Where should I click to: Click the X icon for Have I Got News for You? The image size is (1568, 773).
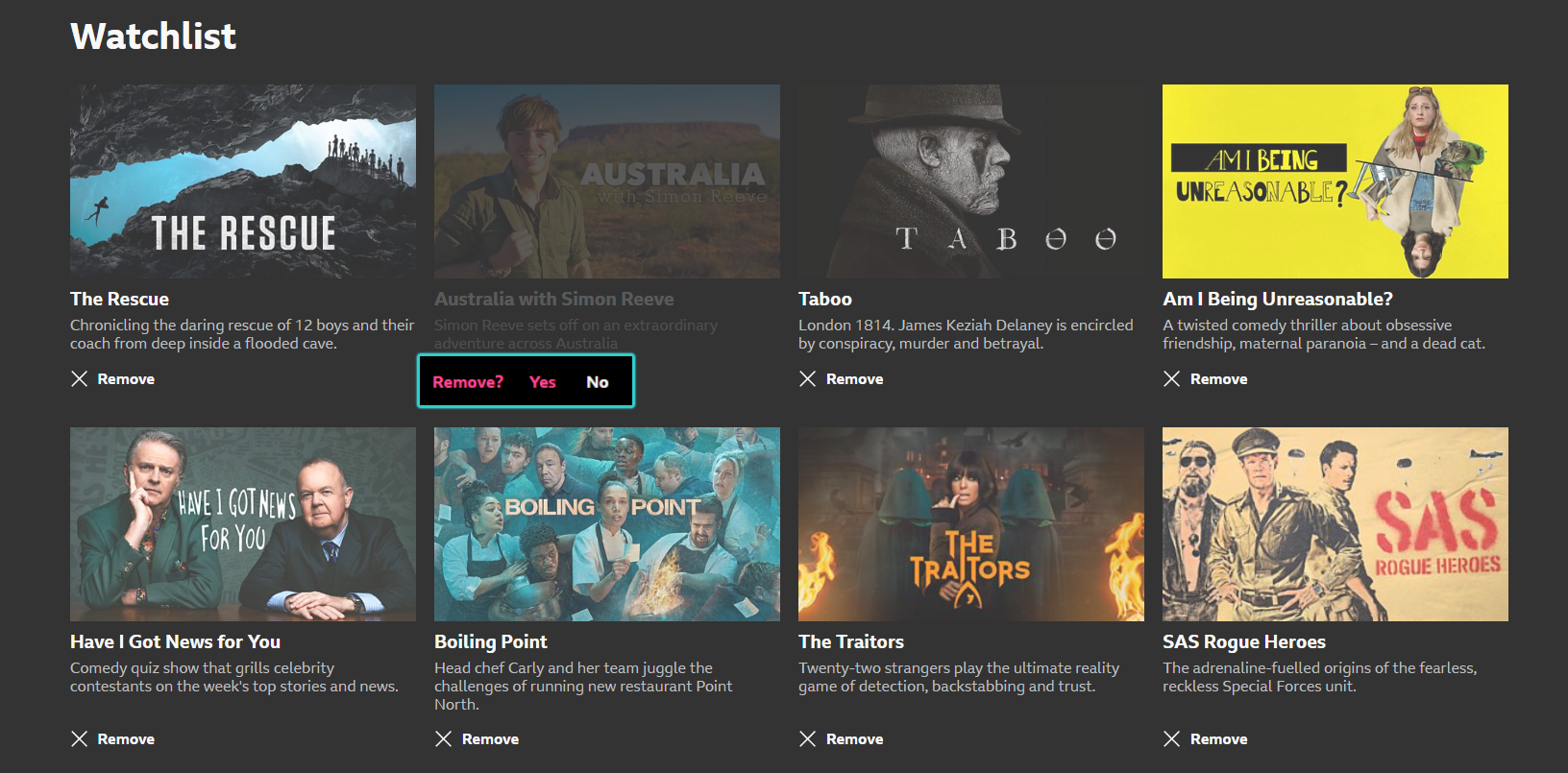coord(80,738)
